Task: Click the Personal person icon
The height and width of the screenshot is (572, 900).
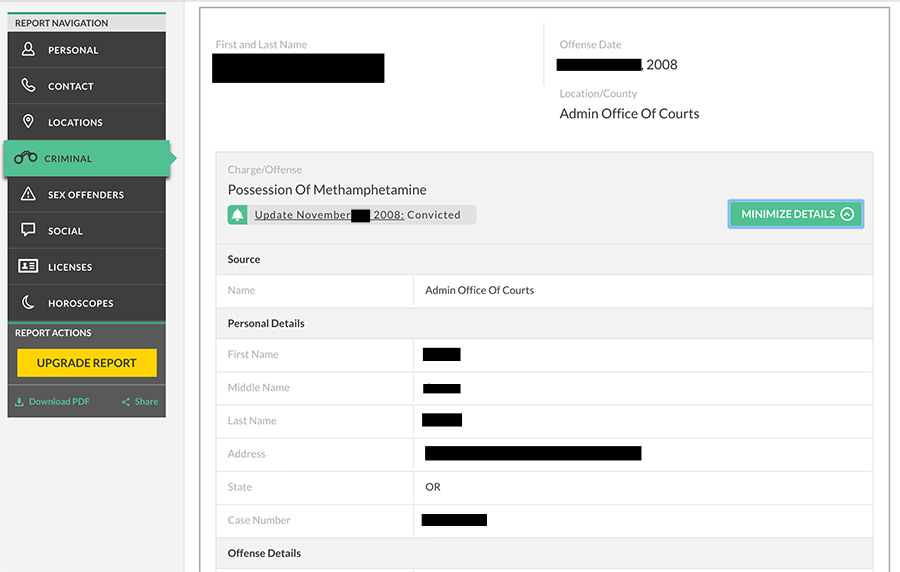Action: coord(28,49)
